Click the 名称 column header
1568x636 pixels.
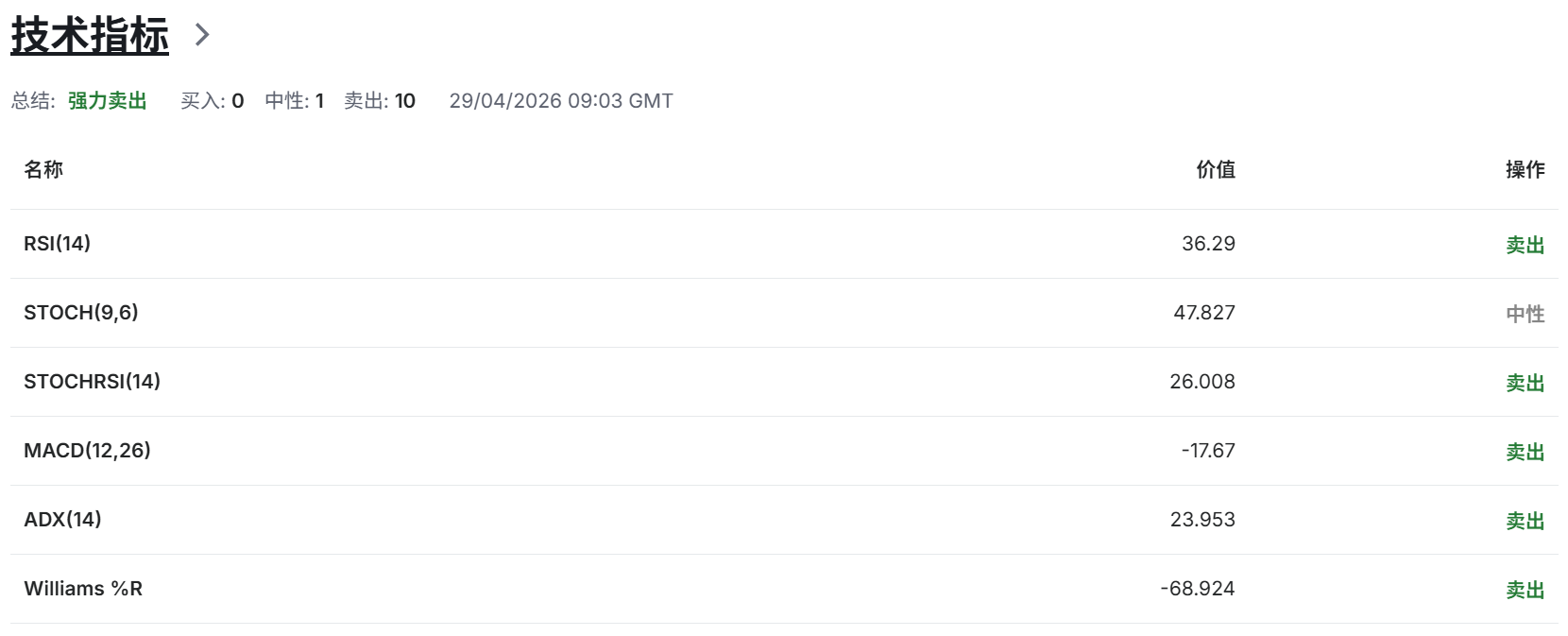pos(43,169)
